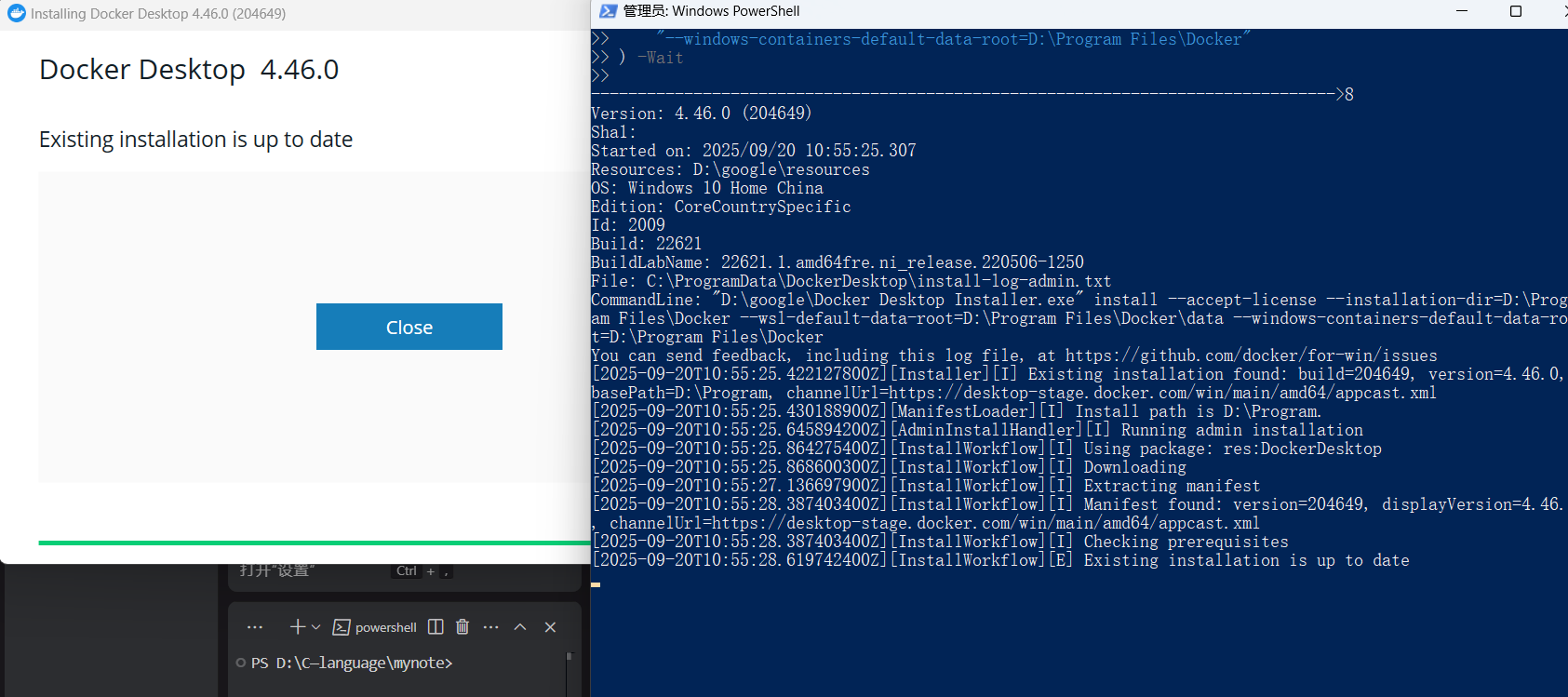
Task: Click the 'Checking prerequisites' log entry
Action: tap(940, 542)
